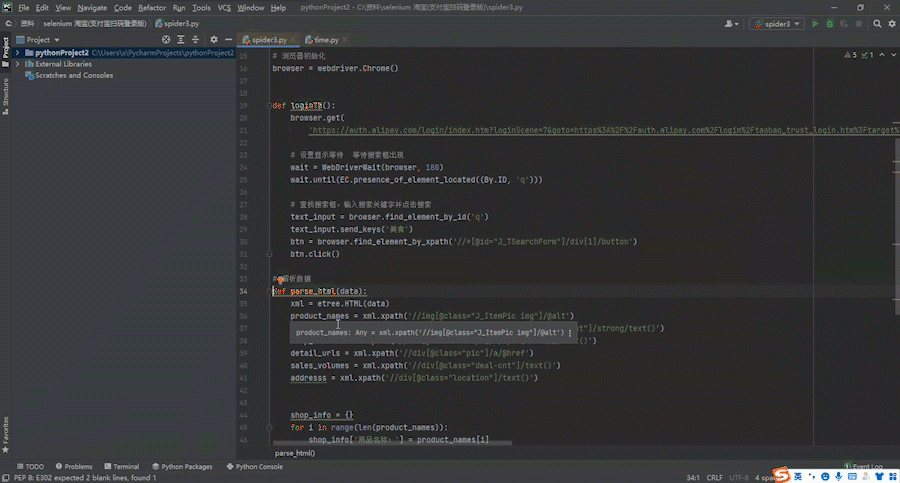Open Project panel options gear
The width and height of the screenshot is (900, 483).
[x=214, y=40]
